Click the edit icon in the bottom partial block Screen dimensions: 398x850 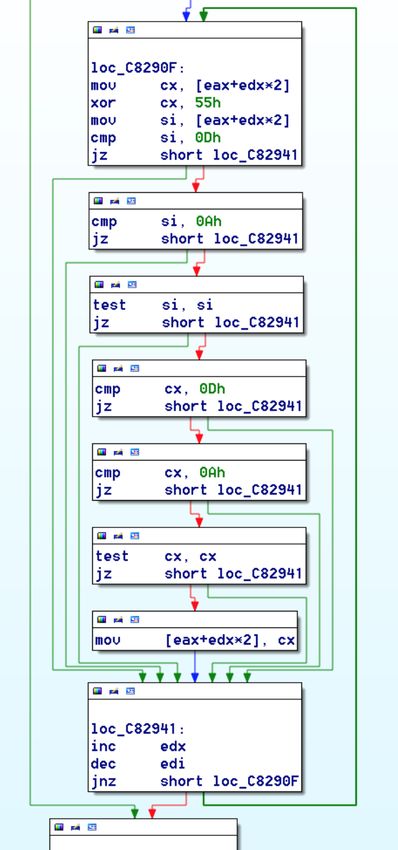(x=76, y=827)
